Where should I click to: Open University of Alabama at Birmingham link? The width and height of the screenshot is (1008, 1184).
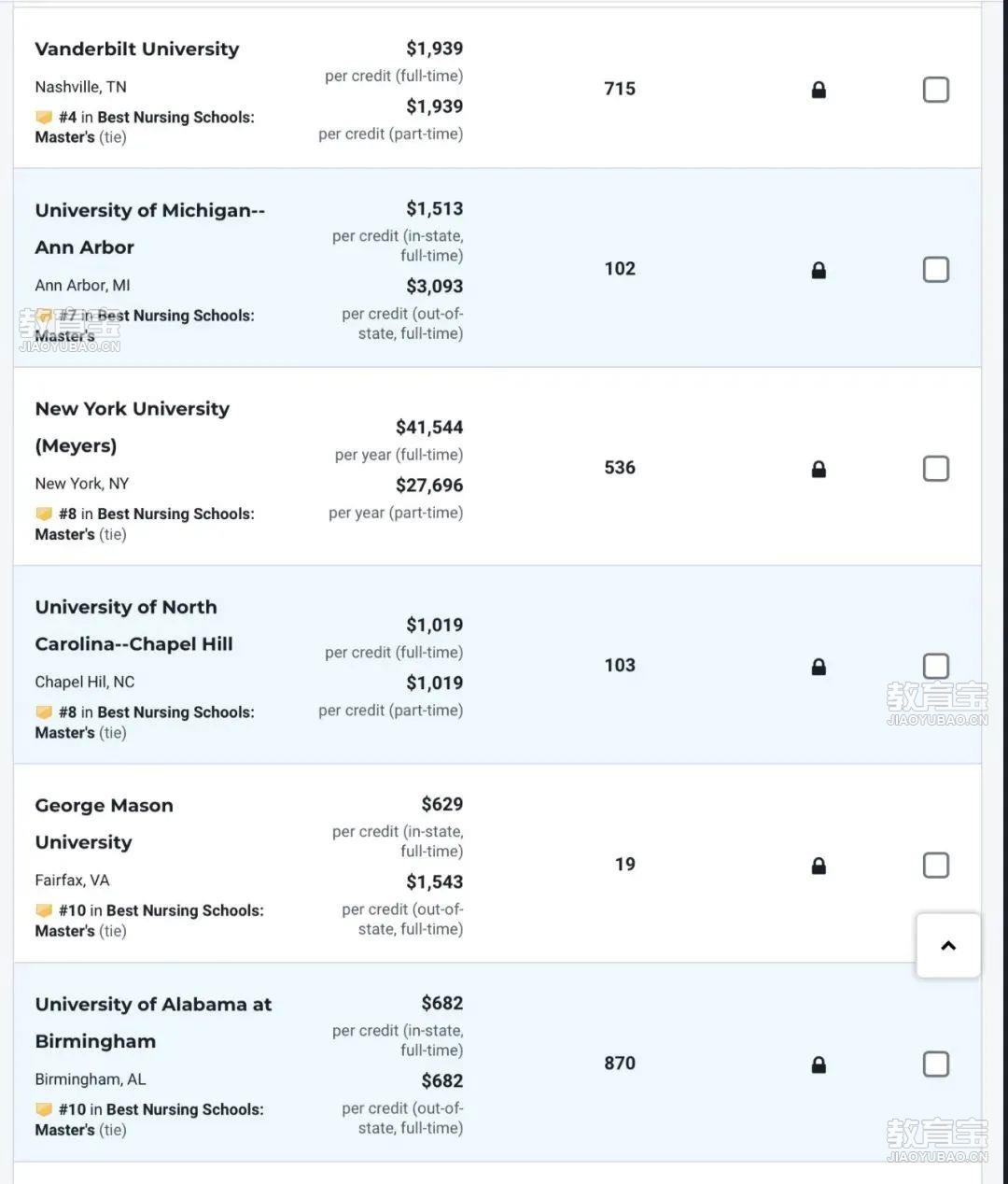(153, 1022)
